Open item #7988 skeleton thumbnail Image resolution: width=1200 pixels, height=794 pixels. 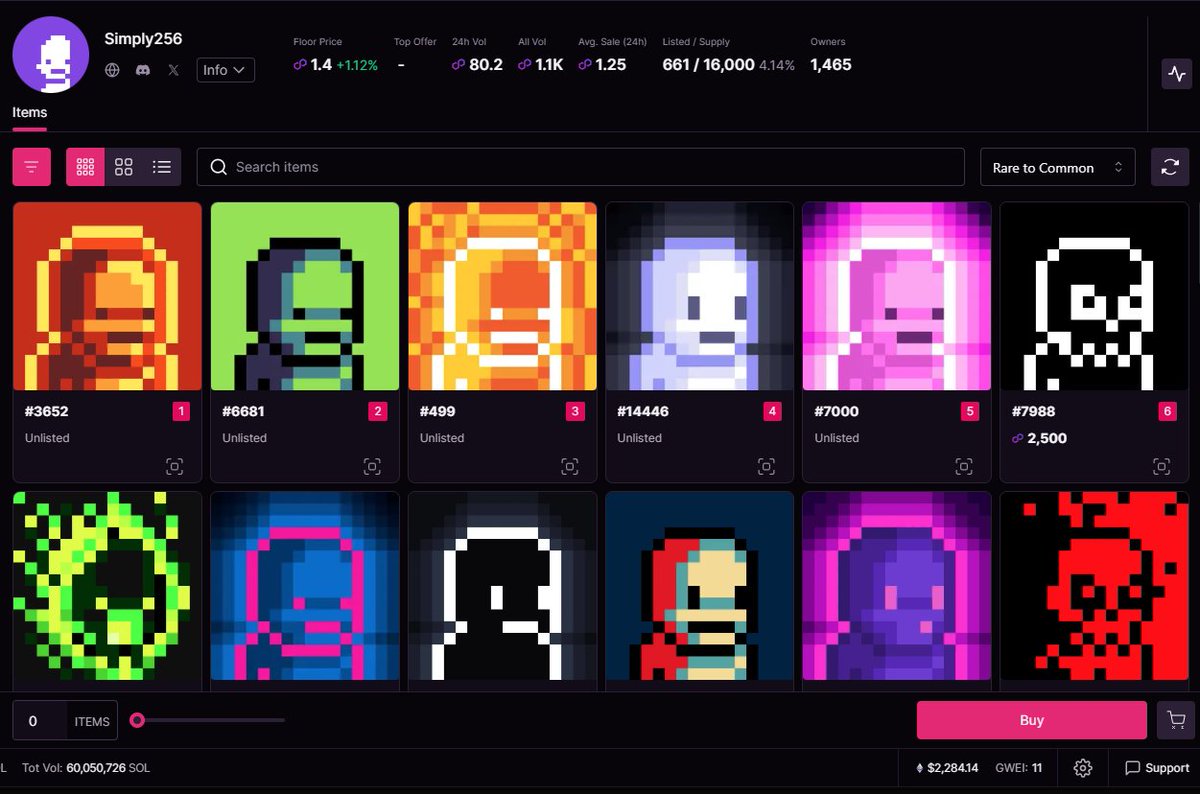[x=1094, y=296]
